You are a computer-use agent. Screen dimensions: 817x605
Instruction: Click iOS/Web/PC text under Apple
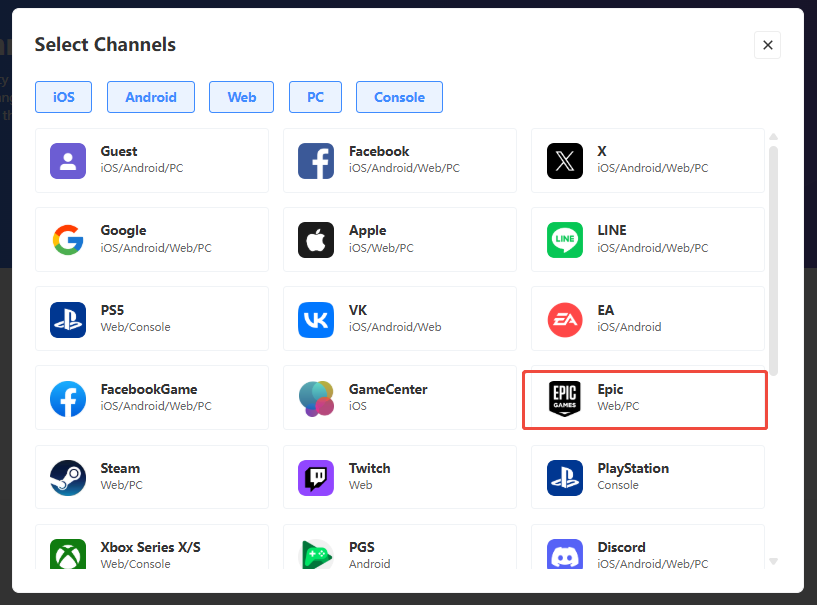381,248
